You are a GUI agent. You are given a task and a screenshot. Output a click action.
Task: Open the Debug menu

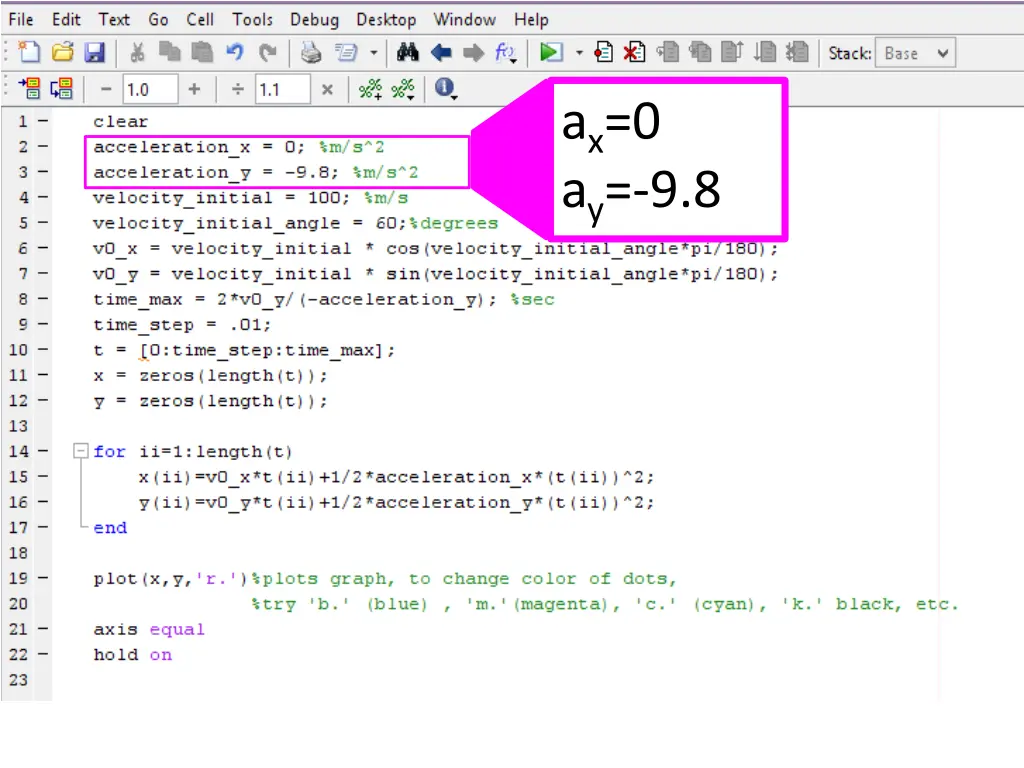coord(314,20)
